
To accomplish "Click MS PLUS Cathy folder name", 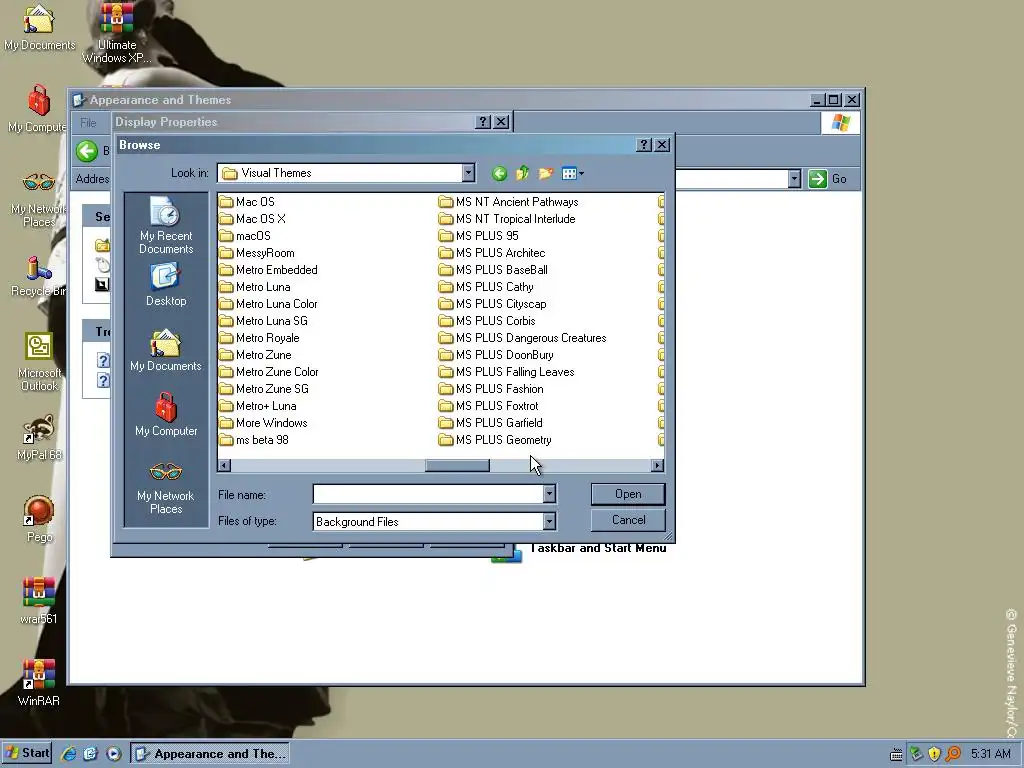I will [495, 287].
